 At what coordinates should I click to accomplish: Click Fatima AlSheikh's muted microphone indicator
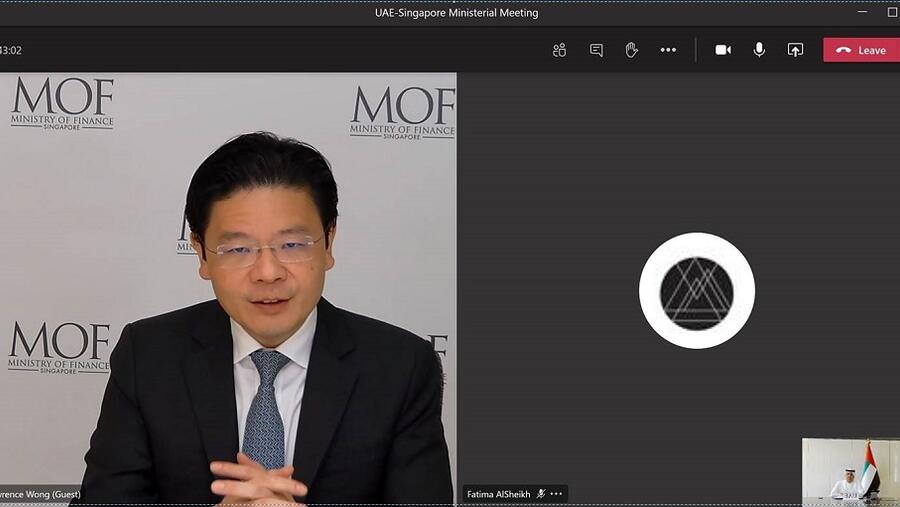[540, 494]
